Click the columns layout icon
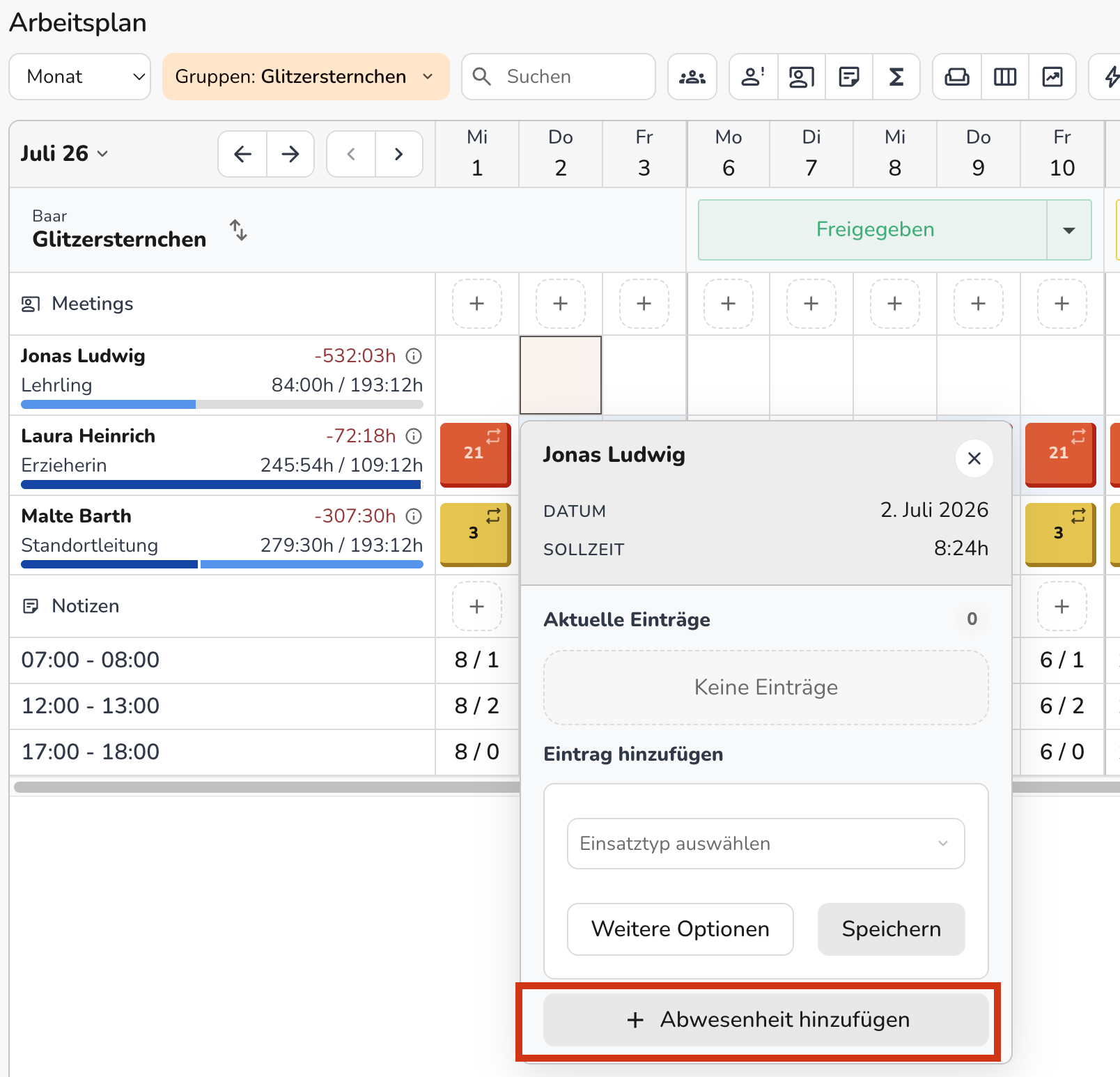 (1005, 77)
